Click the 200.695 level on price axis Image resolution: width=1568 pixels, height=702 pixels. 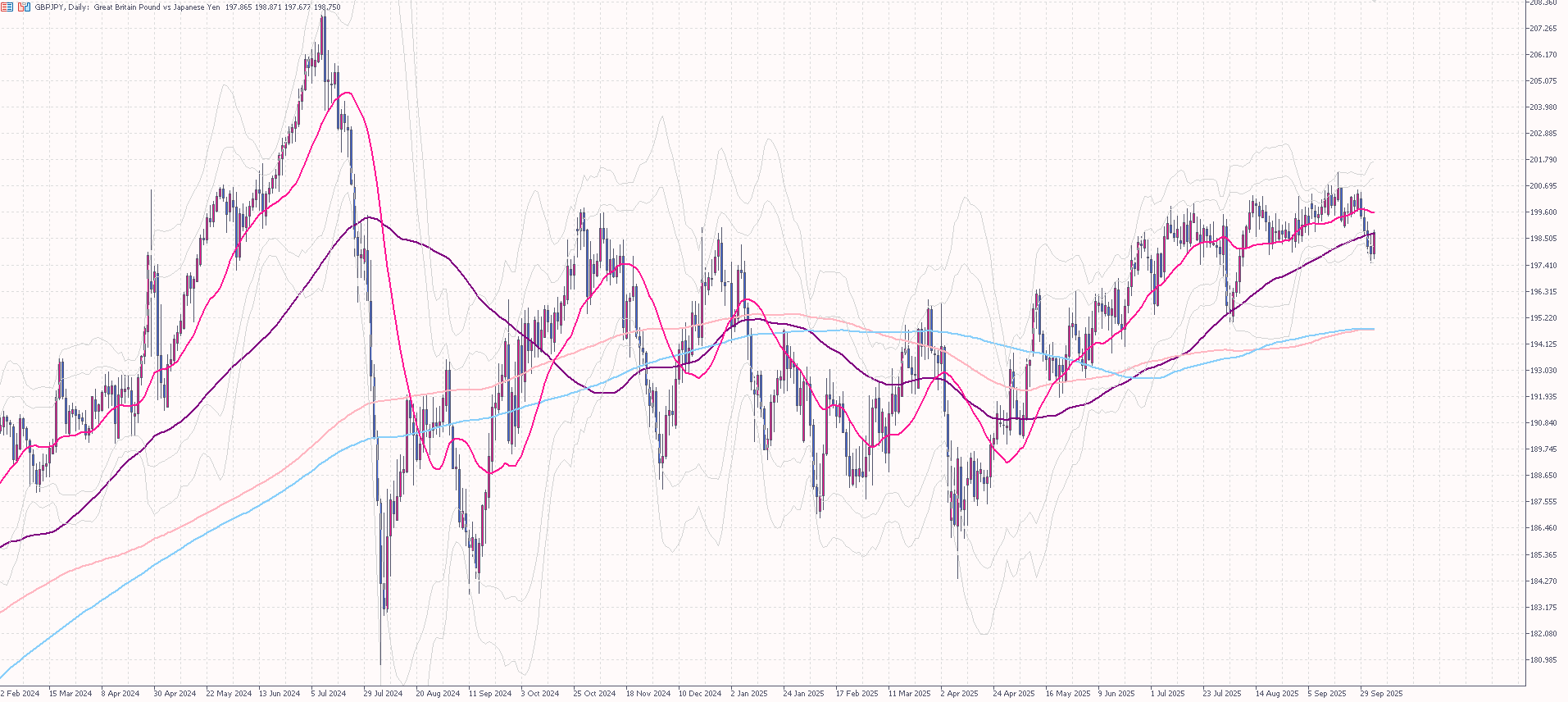tap(1543, 186)
